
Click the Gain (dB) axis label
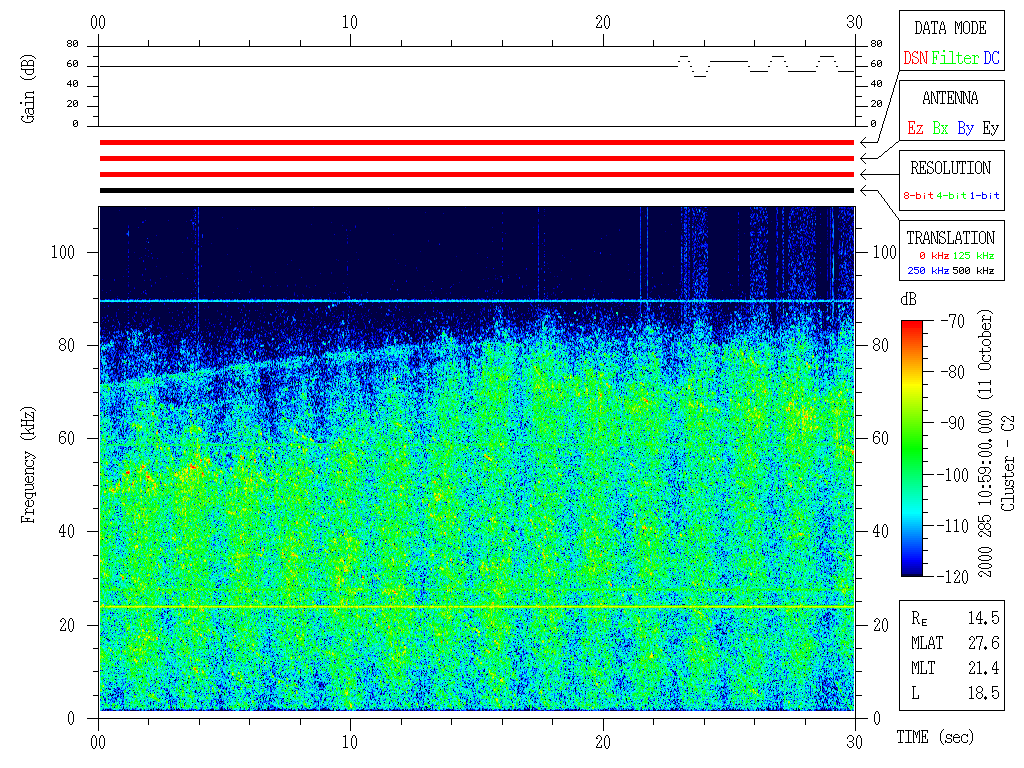28,86
